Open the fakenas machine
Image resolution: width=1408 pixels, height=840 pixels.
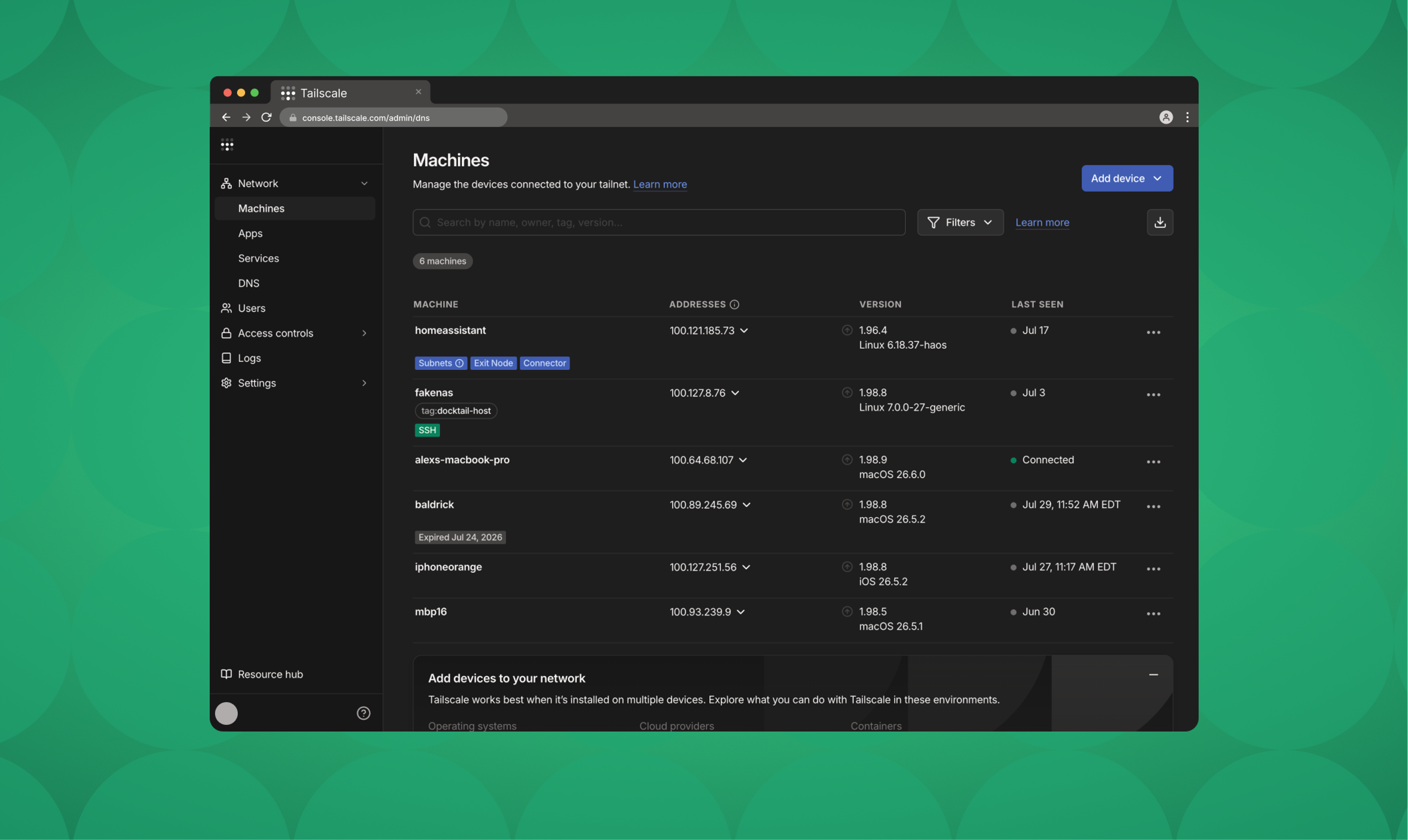tap(433, 392)
